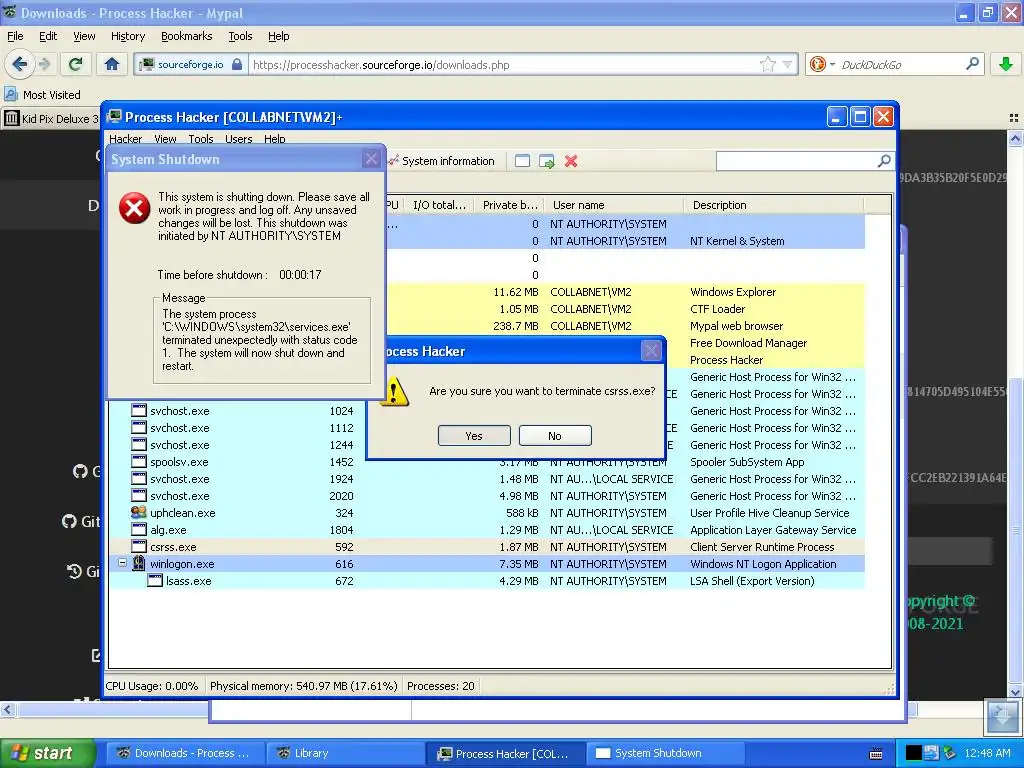Image resolution: width=1024 pixels, height=768 pixels.
Task: Click Processes: 20 status bar entry
Action: pos(441,686)
